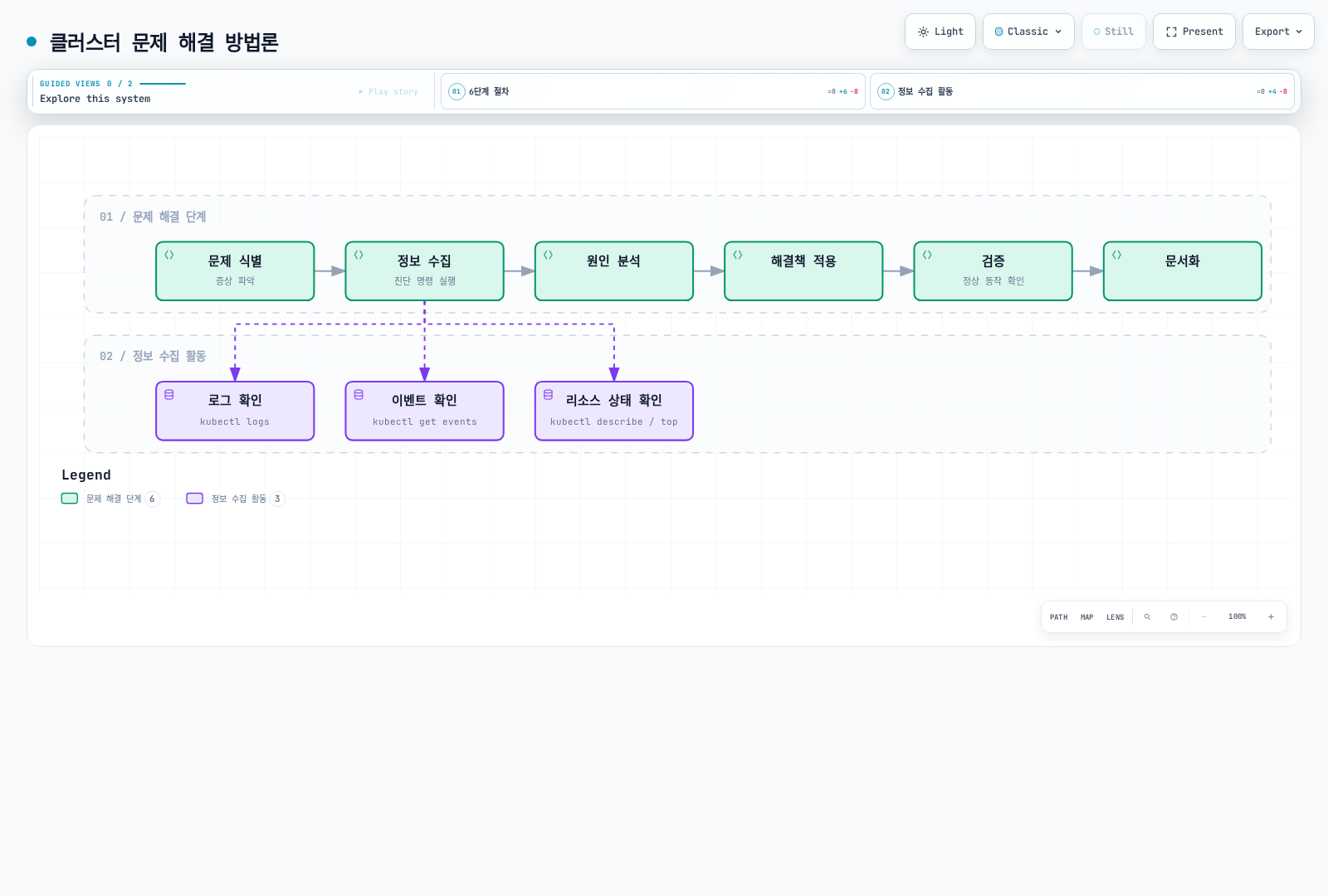Viewport: 1328px width, 896px height.
Task: Click the 01 / 문제 해결 단계 group label
Action: pyautogui.click(x=153, y=217)
